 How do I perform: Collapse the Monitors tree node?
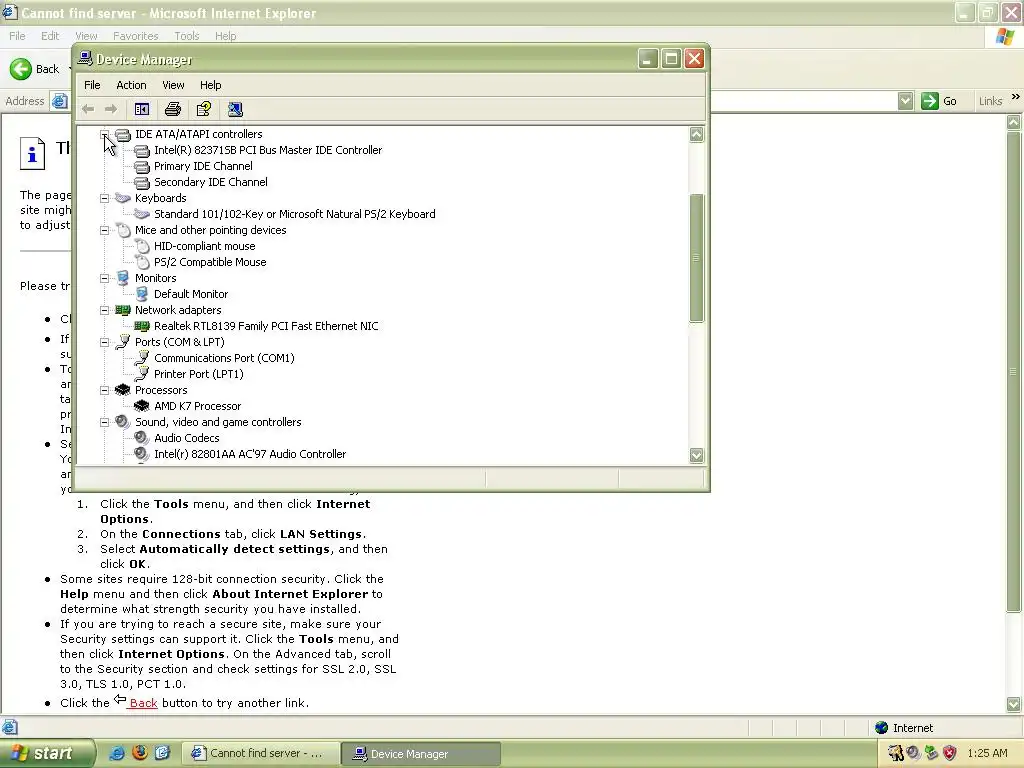tap(104, 278)
